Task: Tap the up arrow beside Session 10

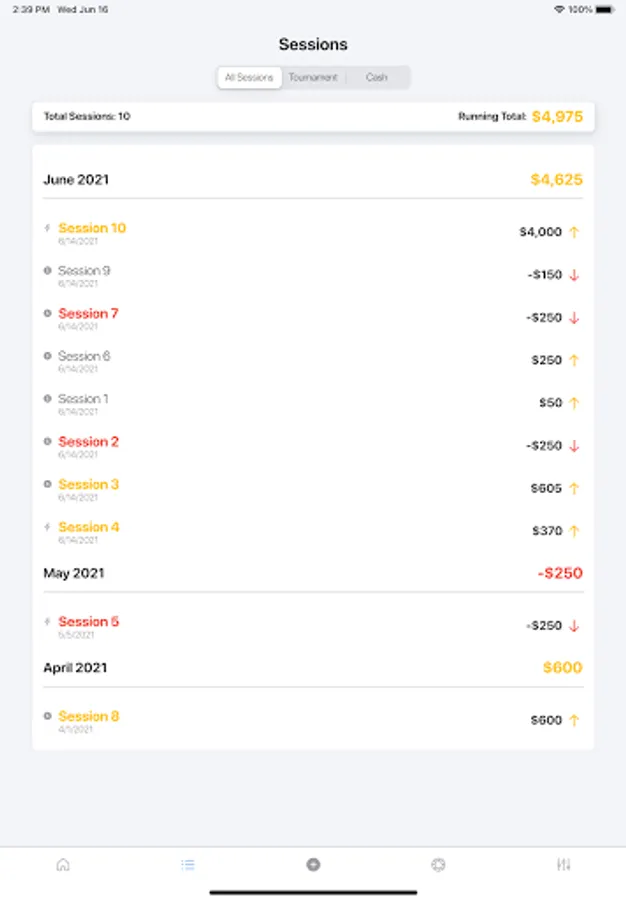Action: point(574,232)
